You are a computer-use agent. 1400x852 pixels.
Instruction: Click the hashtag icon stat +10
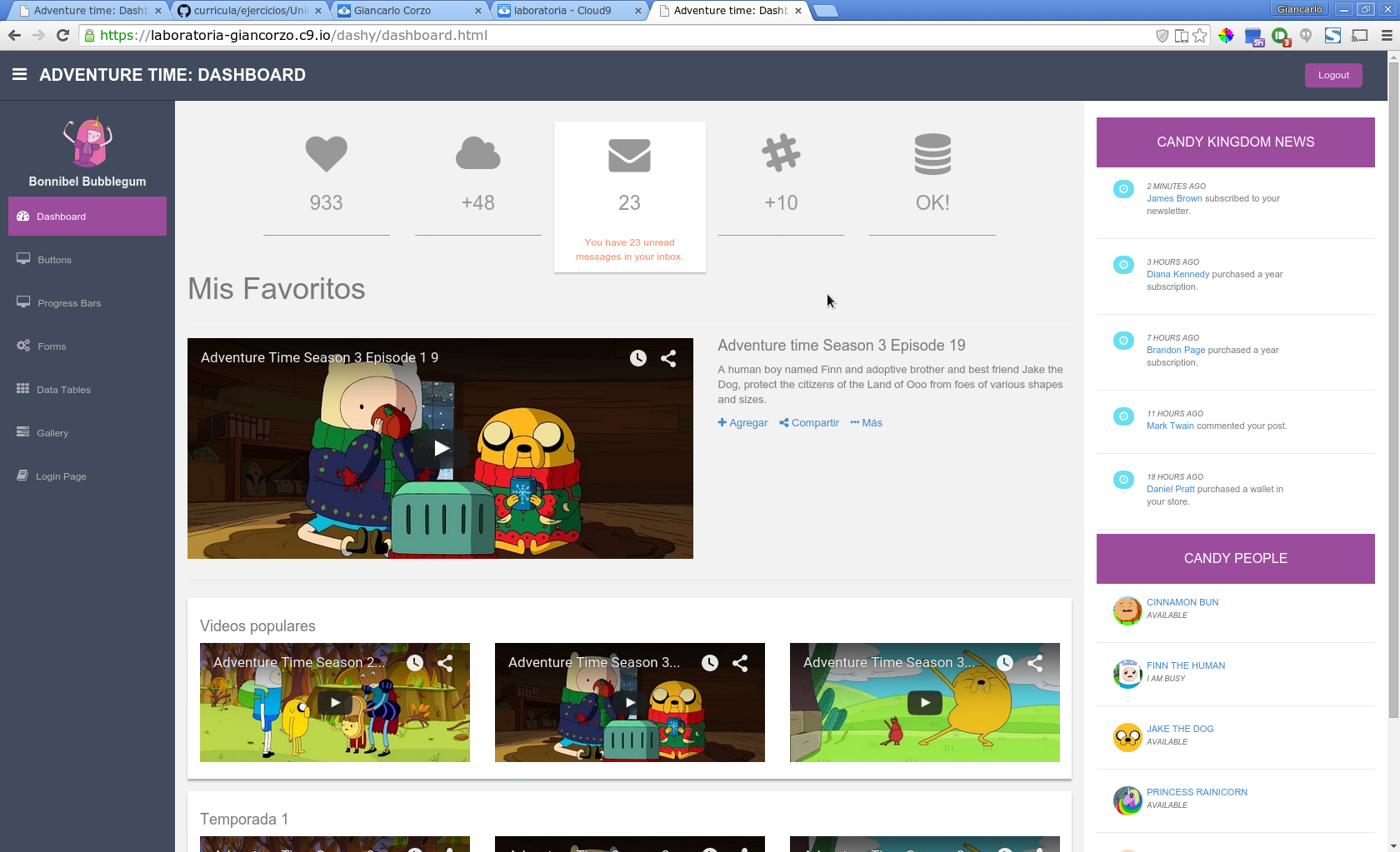click(781, 153)
